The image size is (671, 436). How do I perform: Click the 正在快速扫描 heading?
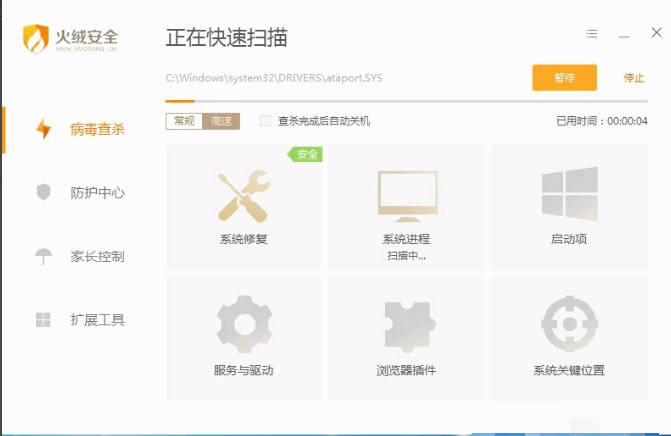pos(226,38)
